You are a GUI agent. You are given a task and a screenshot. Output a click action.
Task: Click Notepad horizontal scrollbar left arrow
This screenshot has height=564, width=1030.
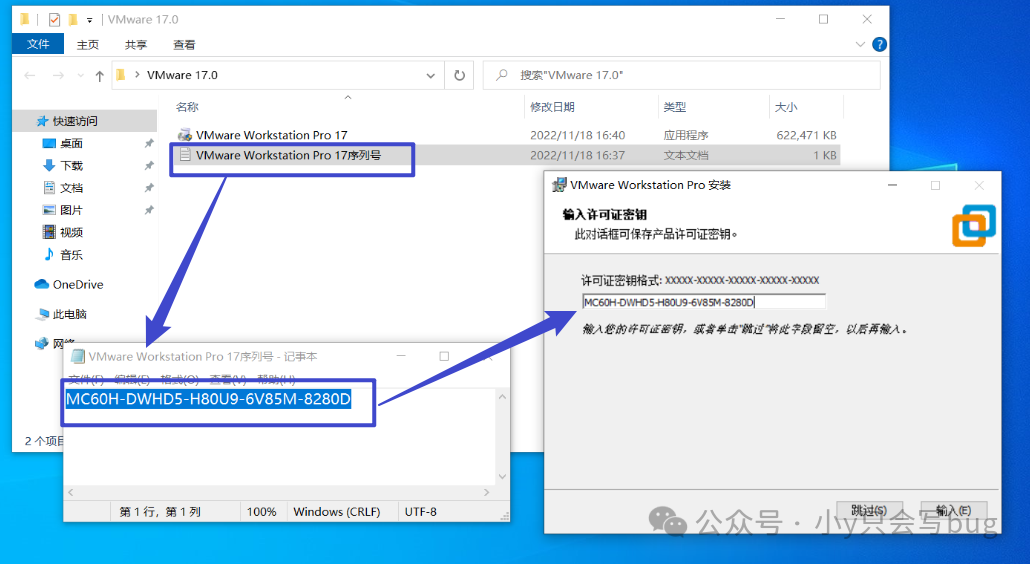(70, 492)
